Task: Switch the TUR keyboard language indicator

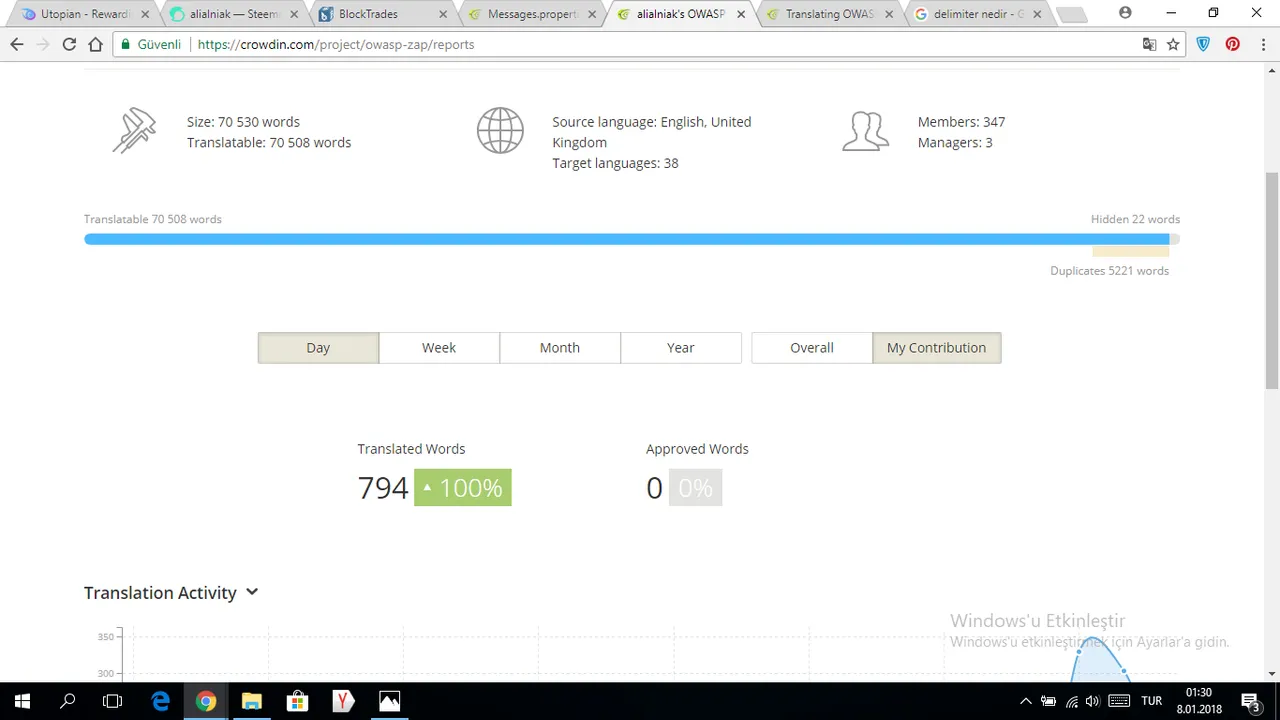Action: (1152, 701)
